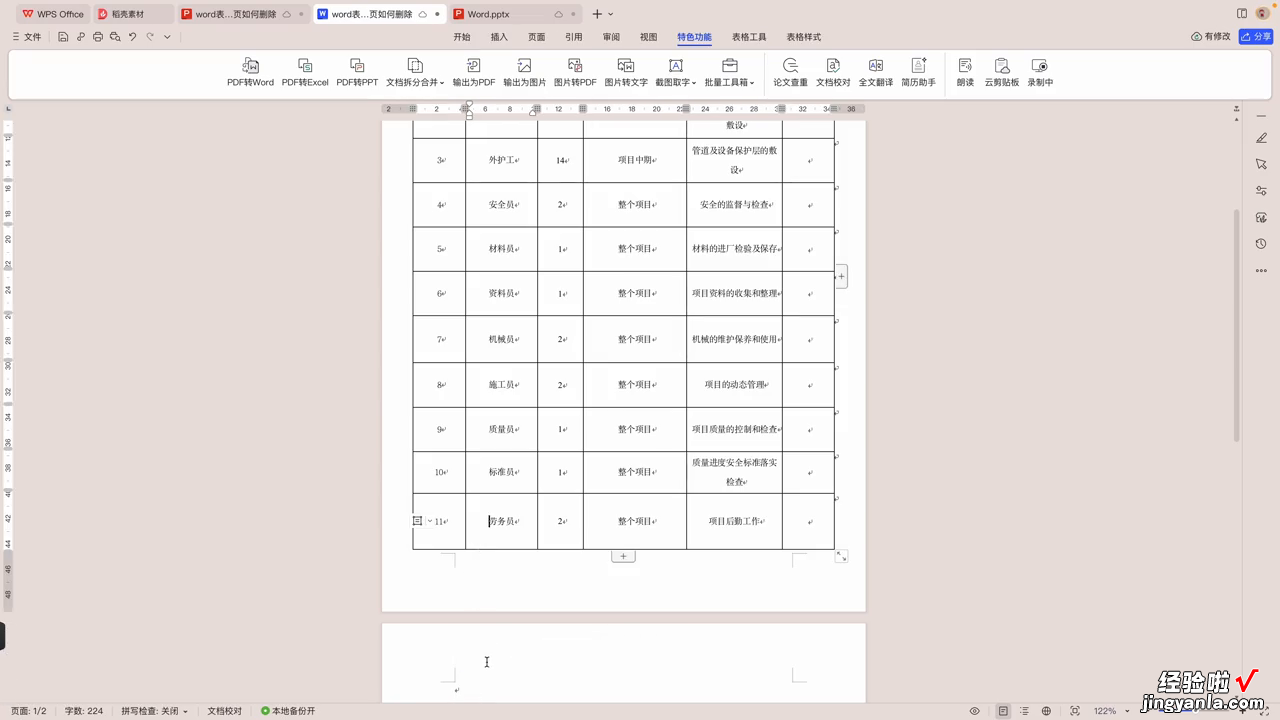Switch to the 页面 ribbon tab
Viewport: 1280px width, 720px height.
pos(537,37)
